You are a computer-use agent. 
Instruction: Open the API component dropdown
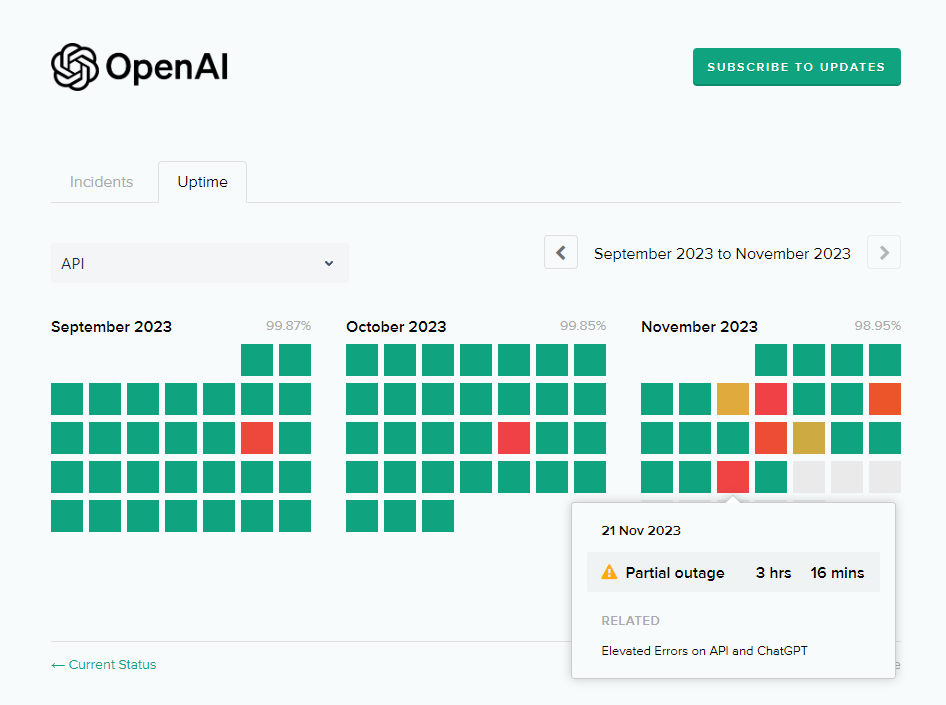pos(200,263)
